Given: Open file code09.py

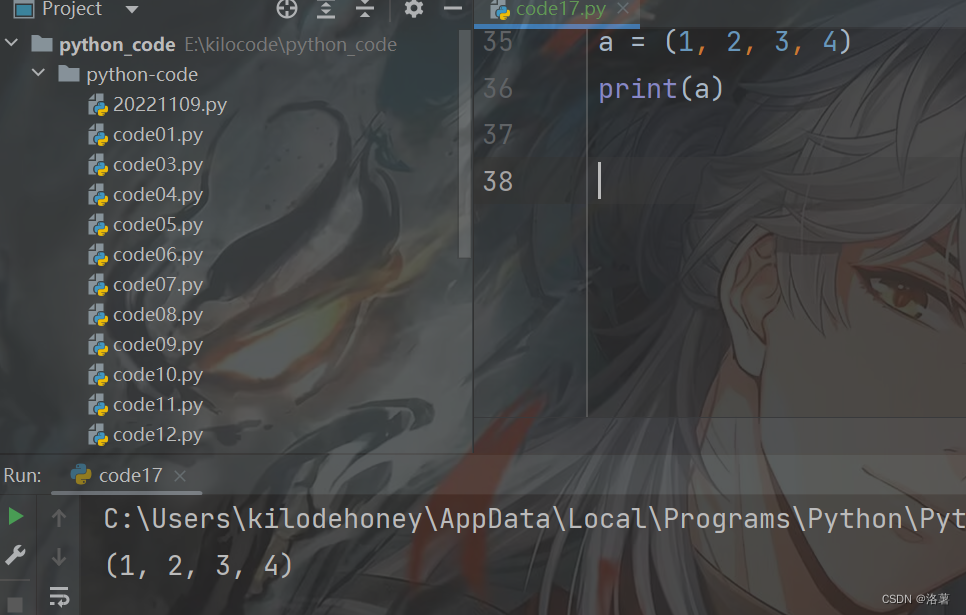Looking at the screenshot, I should pyautogui.click(x=158, y=345).
